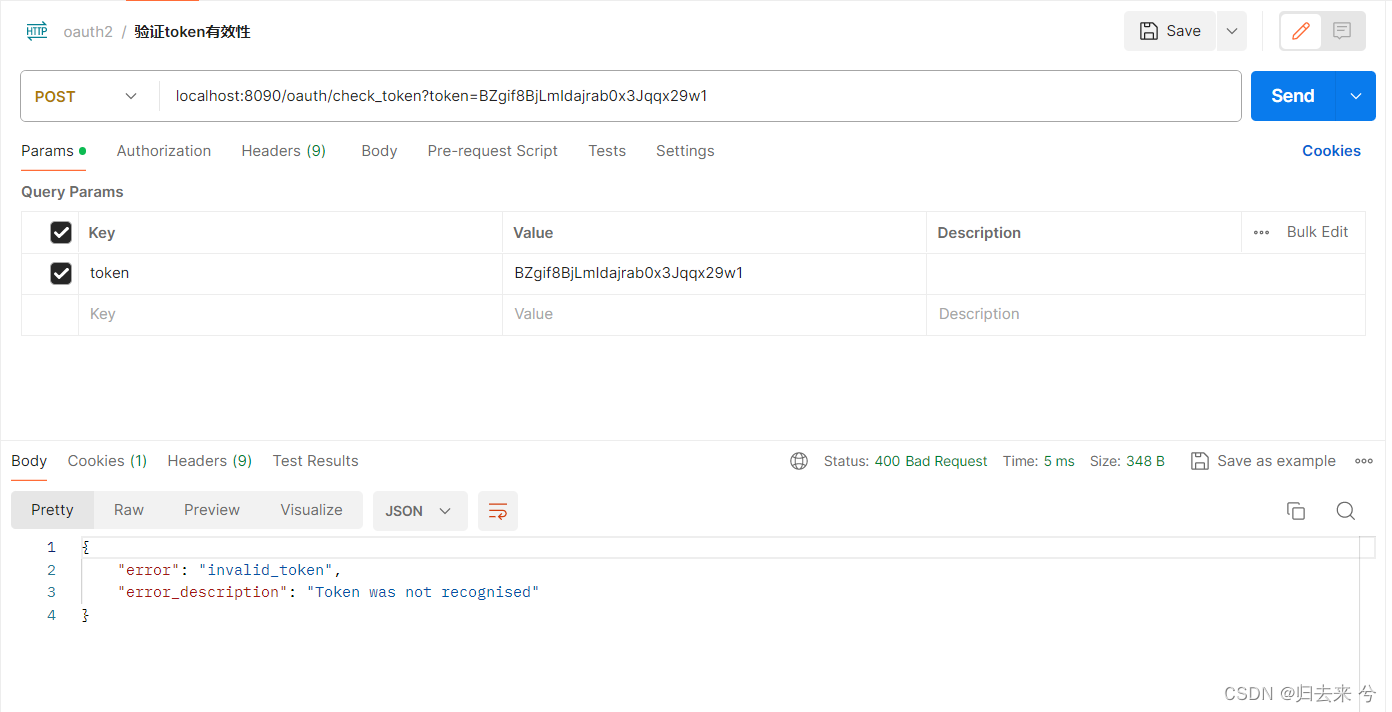Expand the Send button dropdown arrow
1392x712 pixels.
coord(1355,96)
